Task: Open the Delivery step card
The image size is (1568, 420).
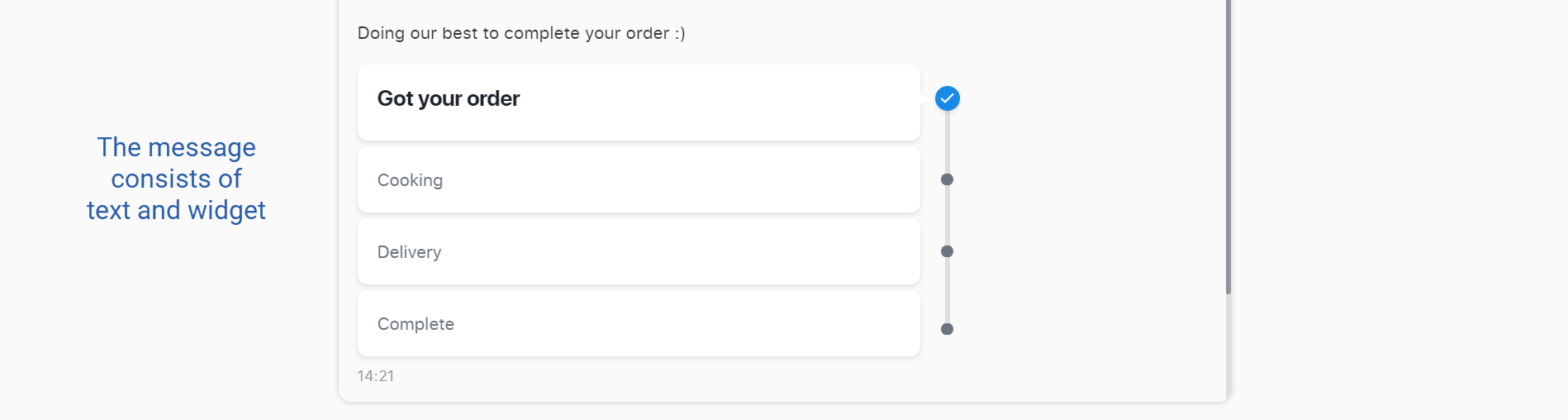Action: click(639, 251)
